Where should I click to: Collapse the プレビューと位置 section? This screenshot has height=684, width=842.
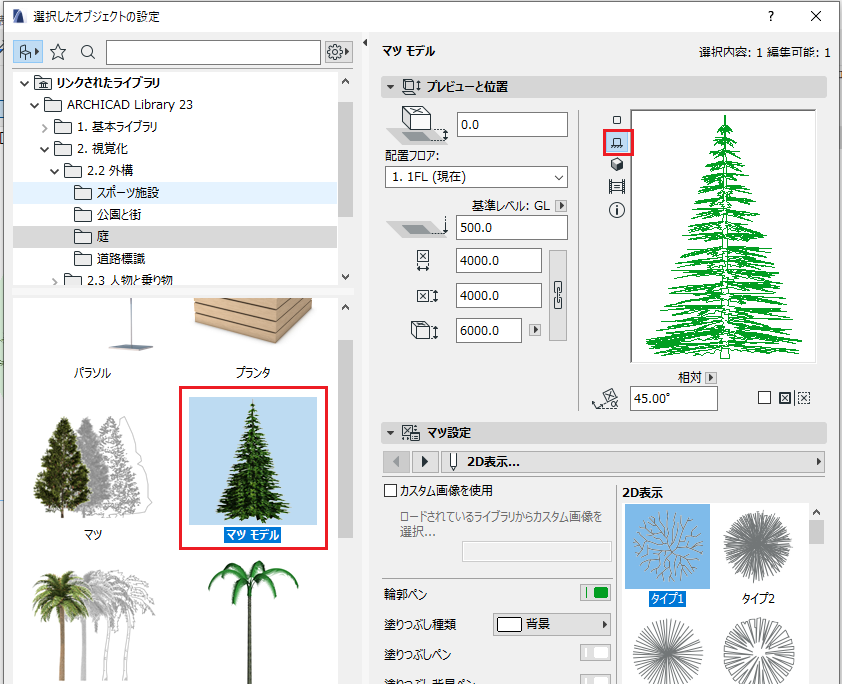click(x=390, y=86)
